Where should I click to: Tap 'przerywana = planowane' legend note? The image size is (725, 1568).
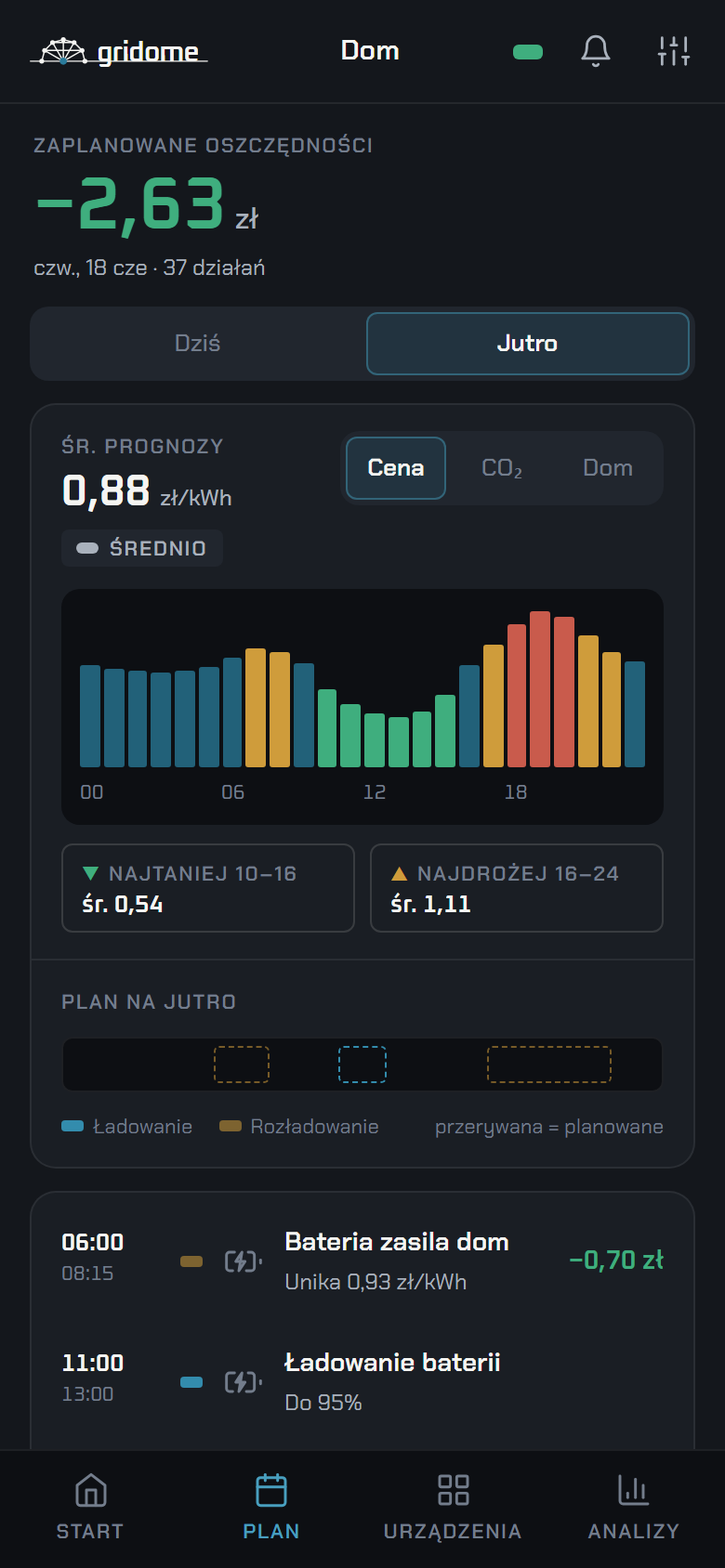[549, 1127]
